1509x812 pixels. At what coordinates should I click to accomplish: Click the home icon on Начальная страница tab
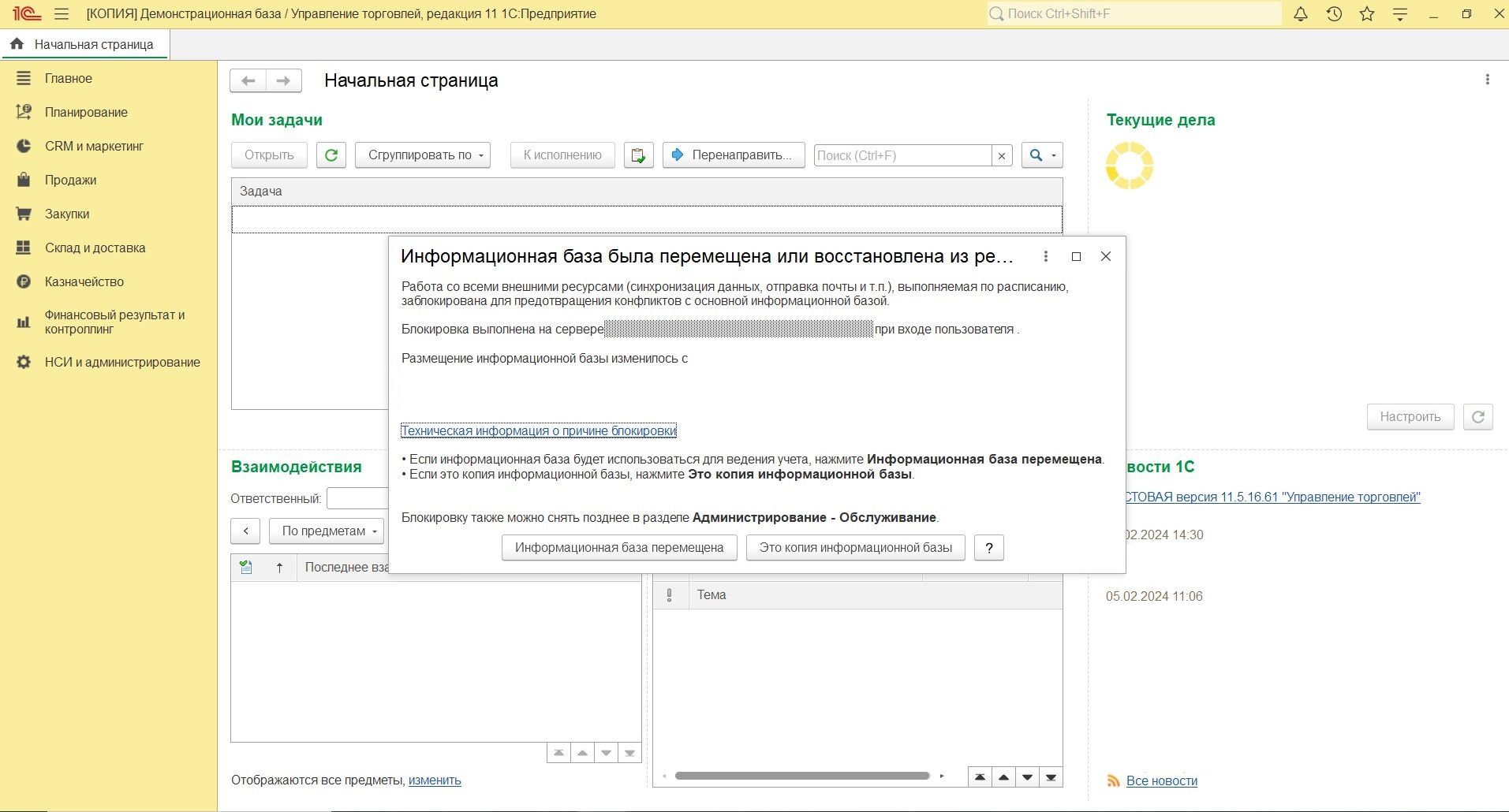(17, 44)
